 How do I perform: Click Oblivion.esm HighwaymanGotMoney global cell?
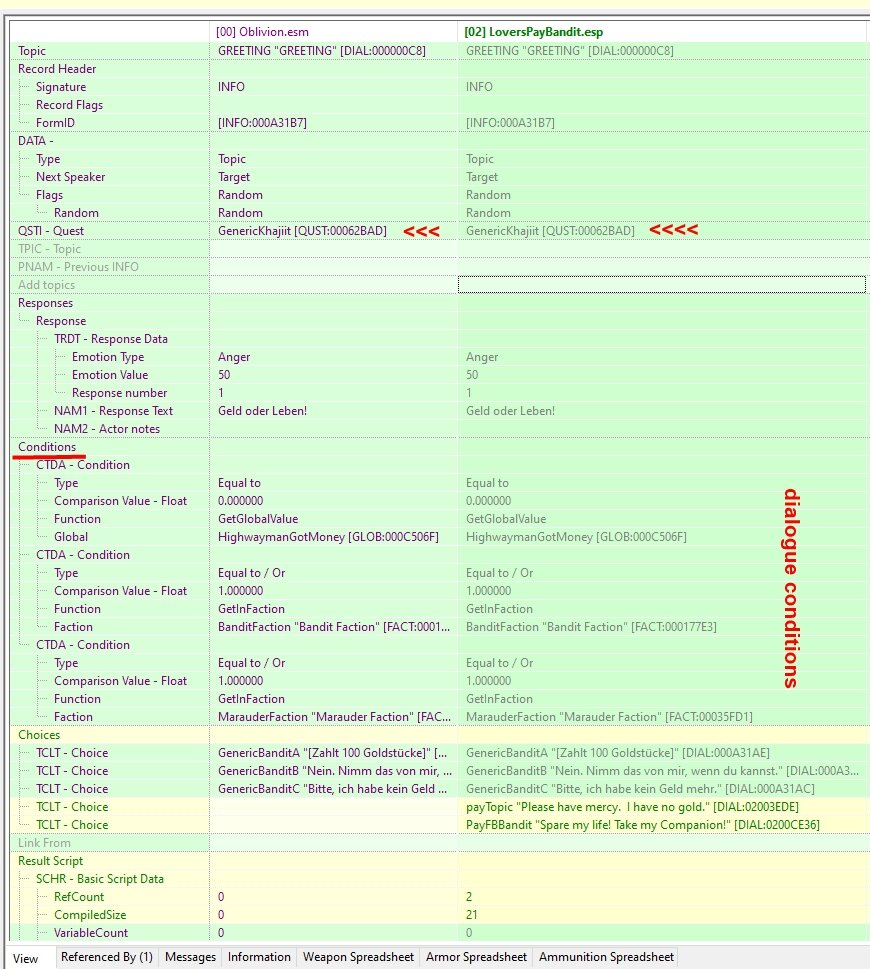(x=334, y=536)
